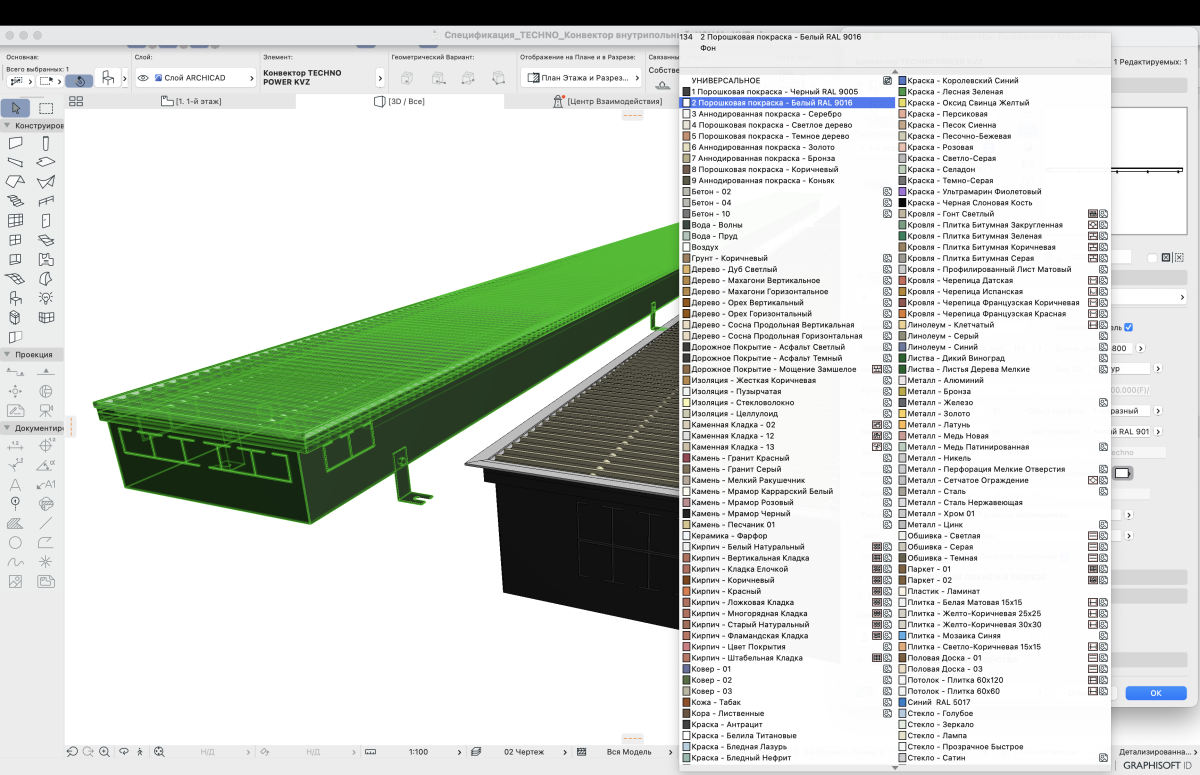Collapse the Проекция toolbox section

[x=8, y=354]
